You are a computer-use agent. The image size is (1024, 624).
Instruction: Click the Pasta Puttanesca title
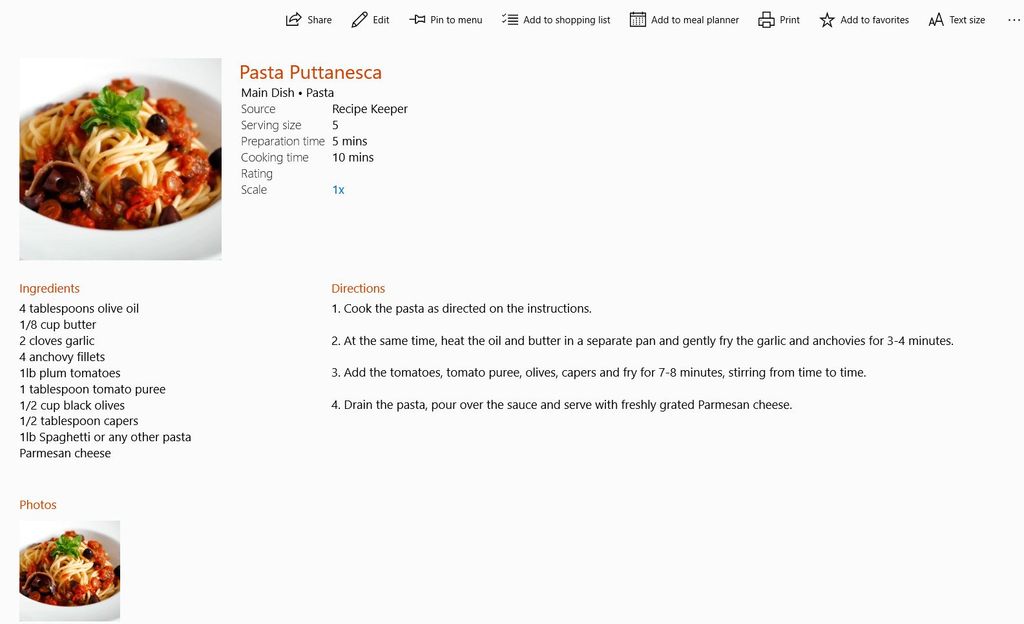310,72
